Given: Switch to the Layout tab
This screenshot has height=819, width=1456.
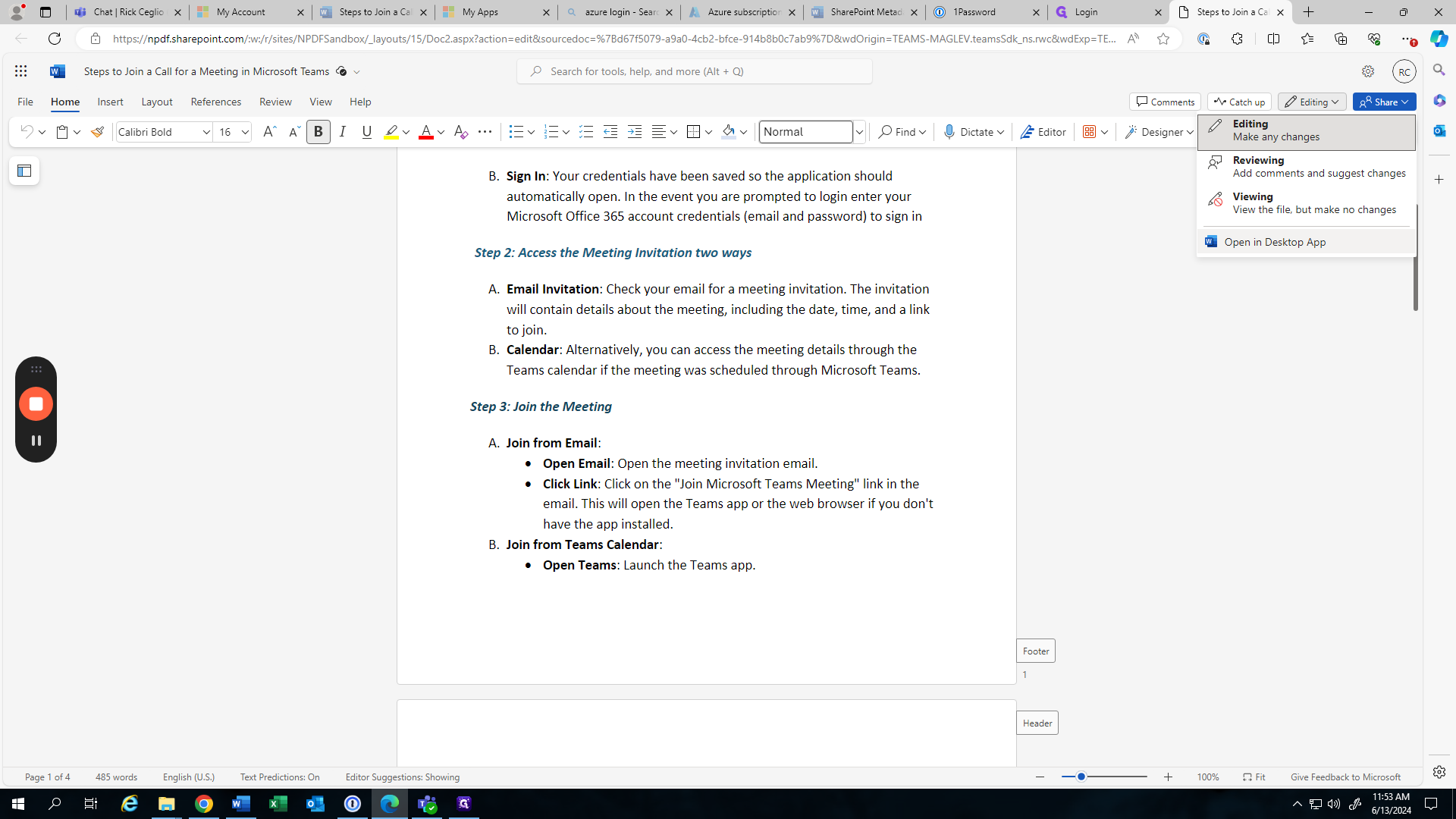Looking at the screenshot, I should [x=157, y=102].
